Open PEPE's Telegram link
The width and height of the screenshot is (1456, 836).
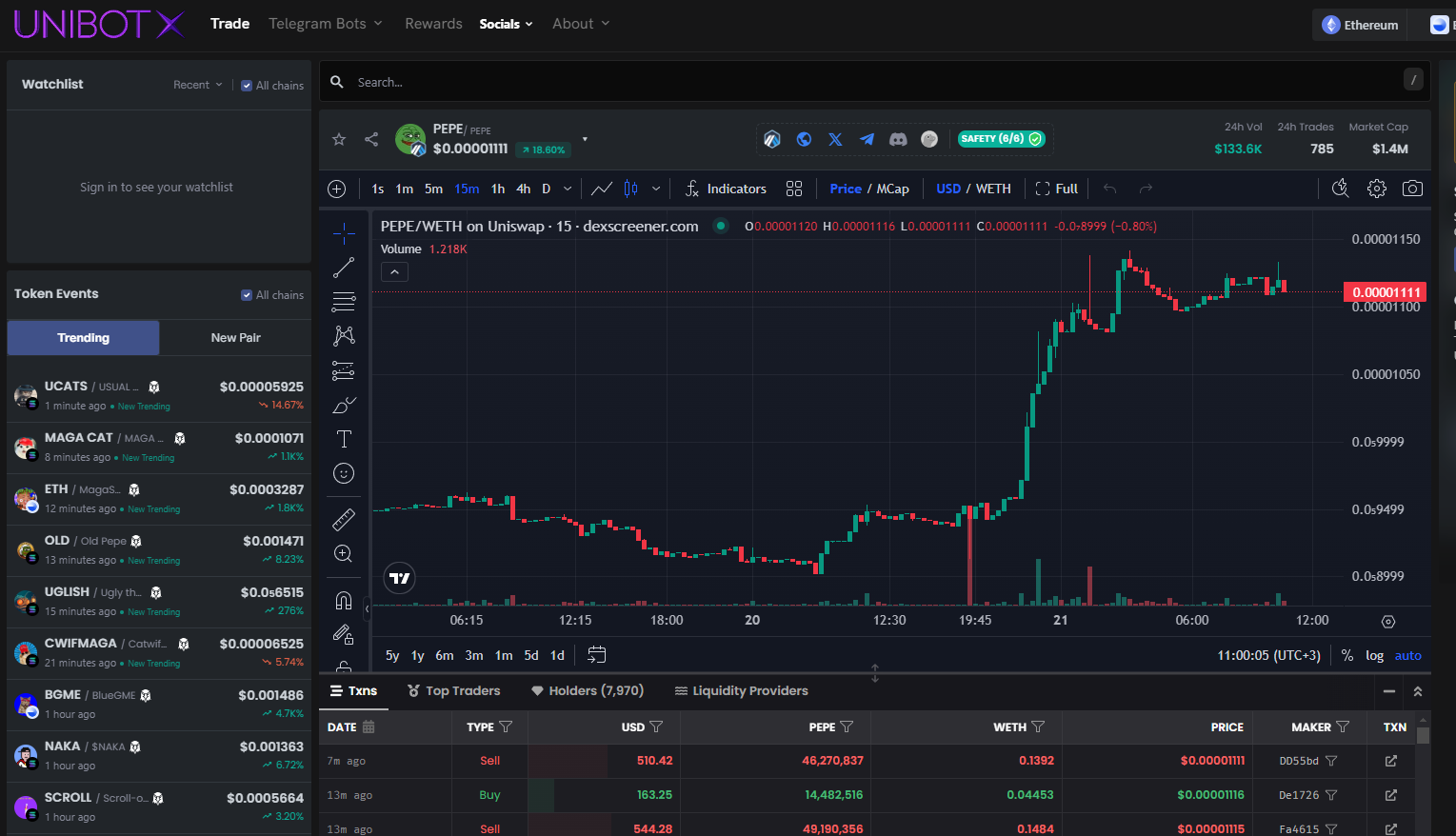point(867,139)
